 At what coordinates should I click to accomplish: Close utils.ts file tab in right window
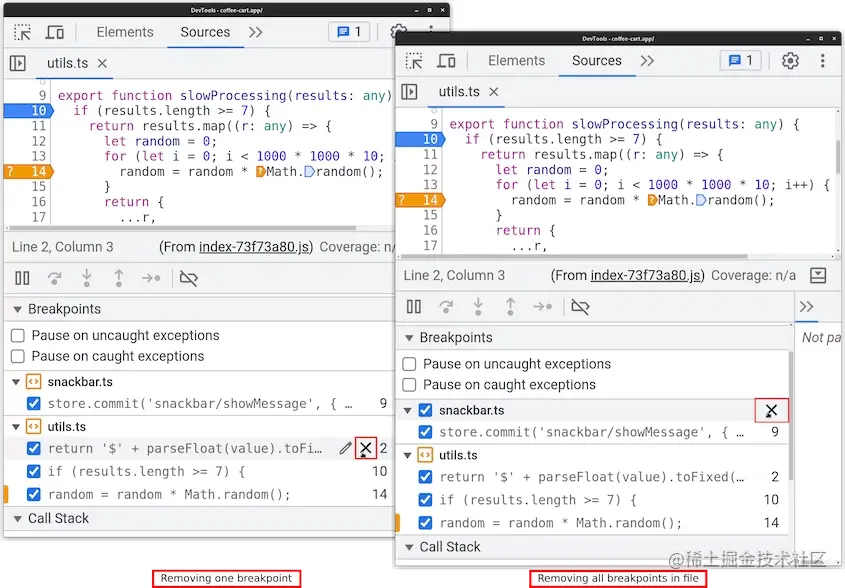[494, 92]
